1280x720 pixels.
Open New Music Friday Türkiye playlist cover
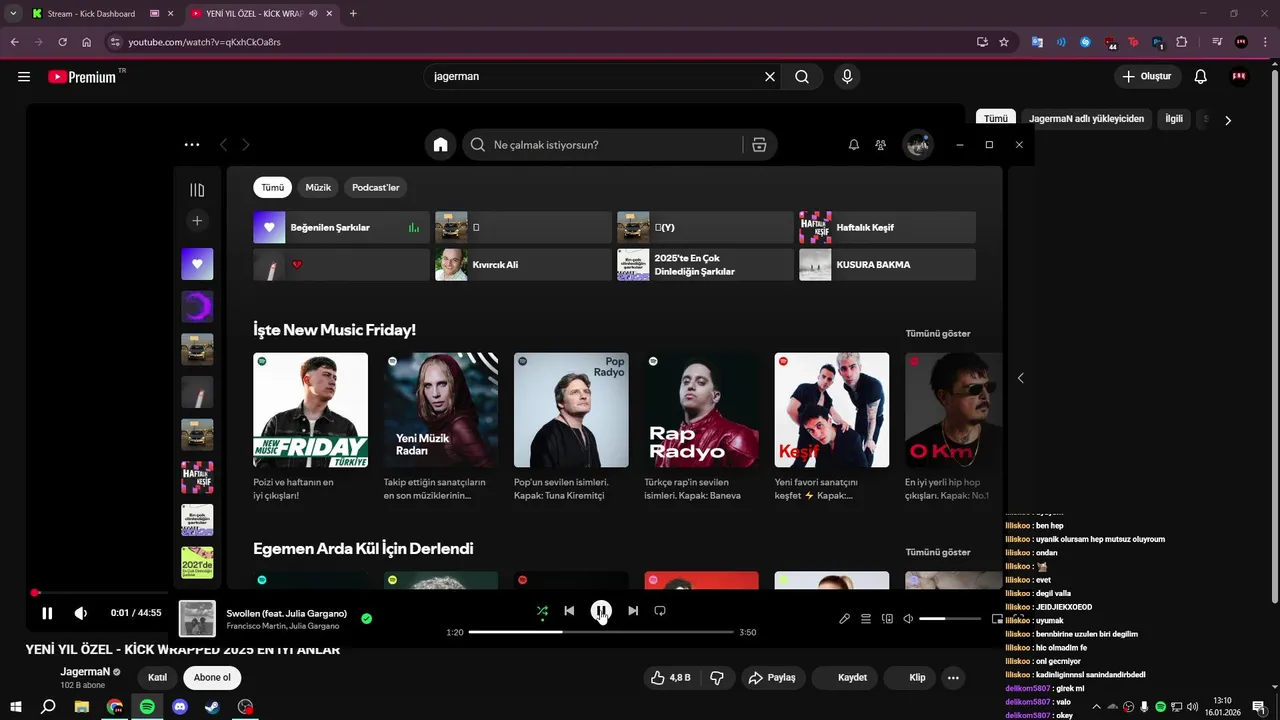(310, 410)
